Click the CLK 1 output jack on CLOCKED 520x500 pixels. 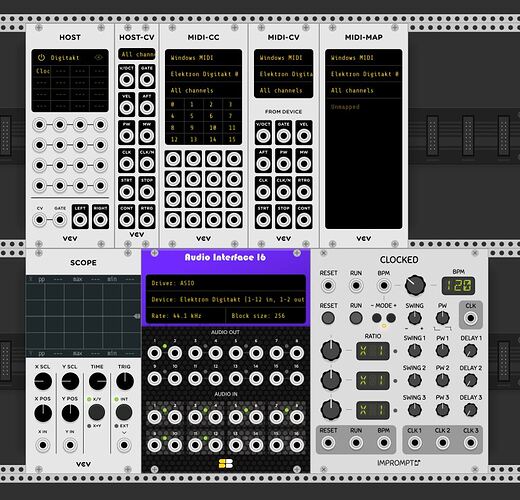pos(414,443)
